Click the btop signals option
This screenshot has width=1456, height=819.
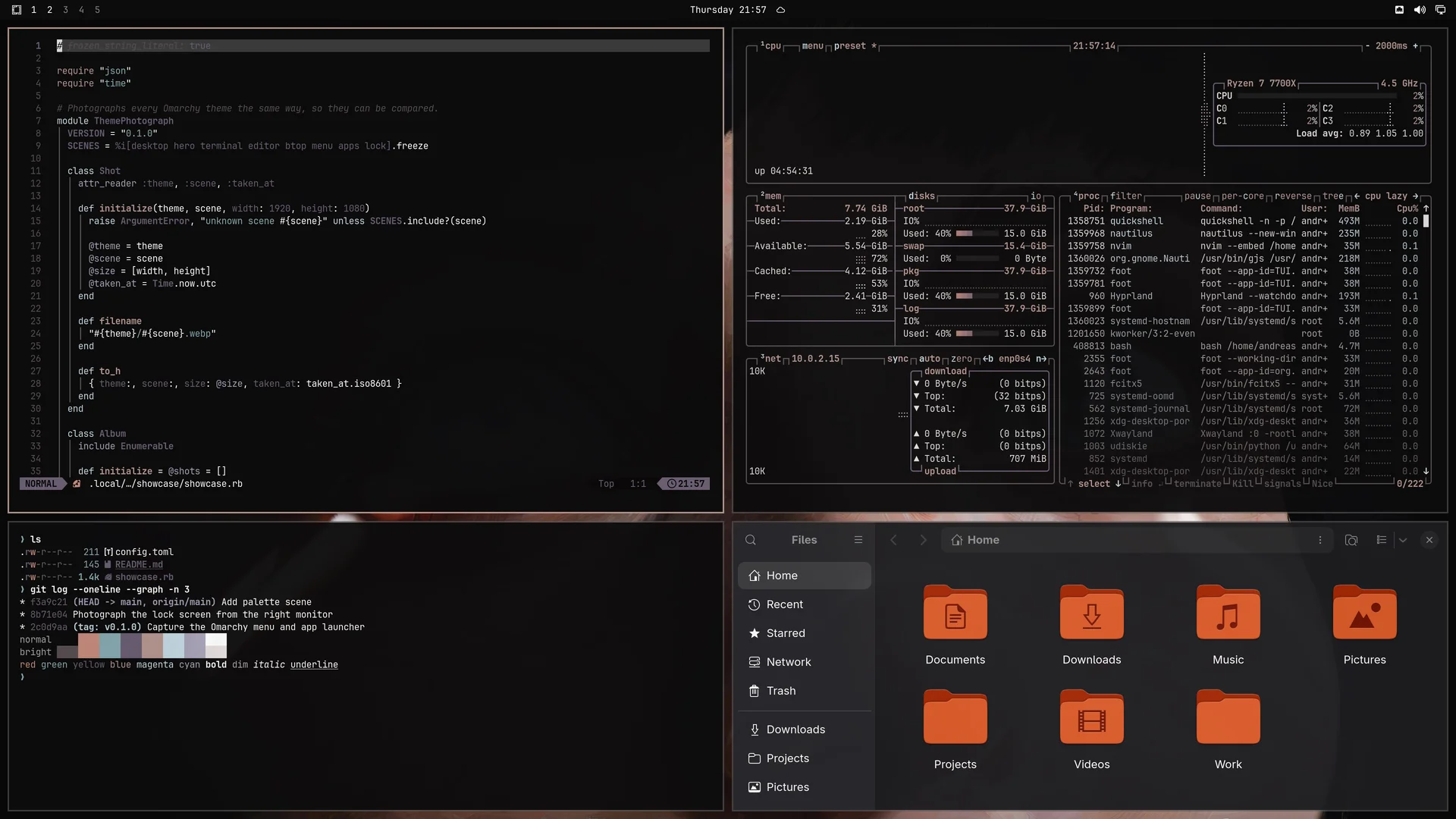[x=1282, y=484]
